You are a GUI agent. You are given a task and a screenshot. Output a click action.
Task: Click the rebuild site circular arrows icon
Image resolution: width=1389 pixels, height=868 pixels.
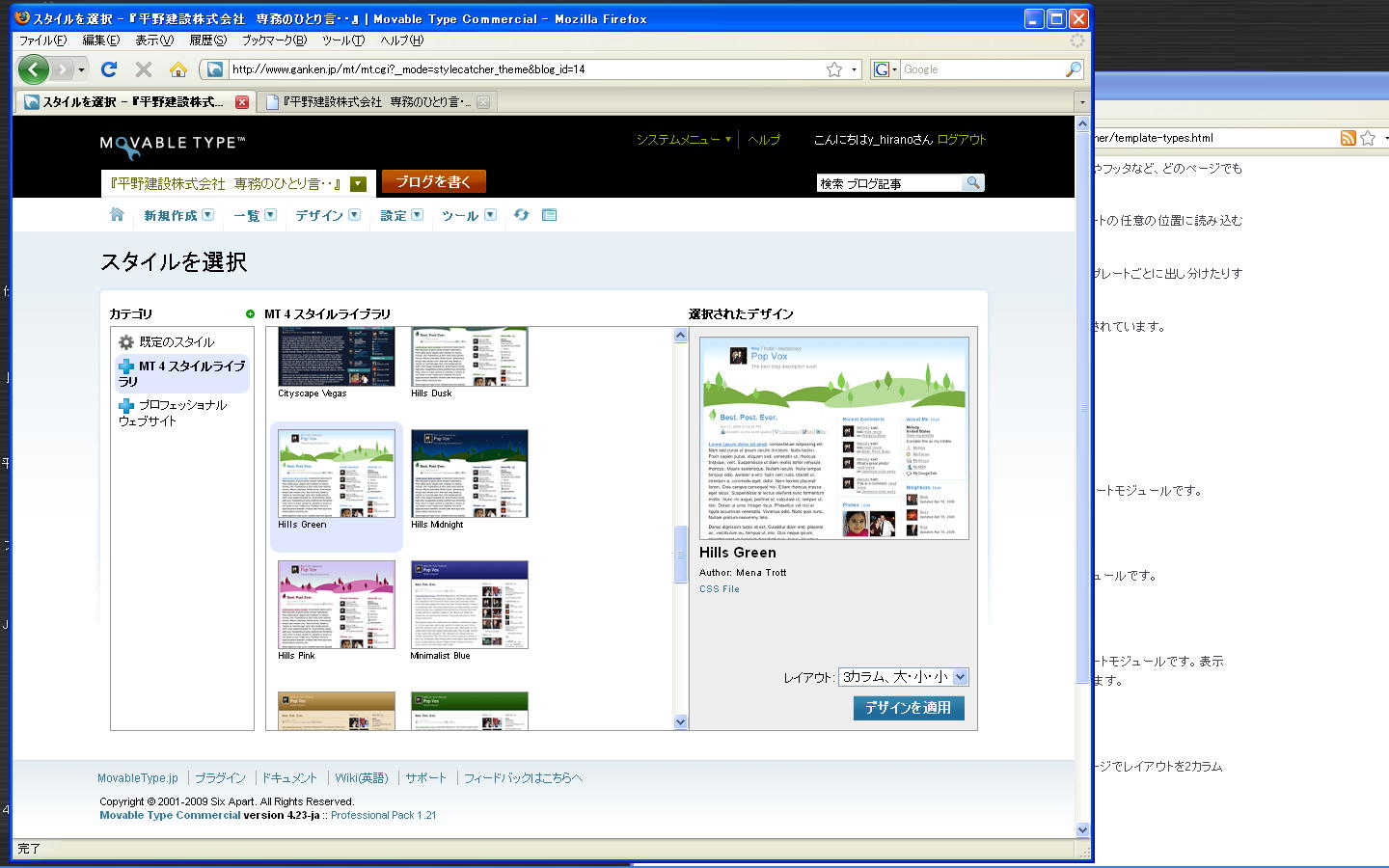coord(521,215)
